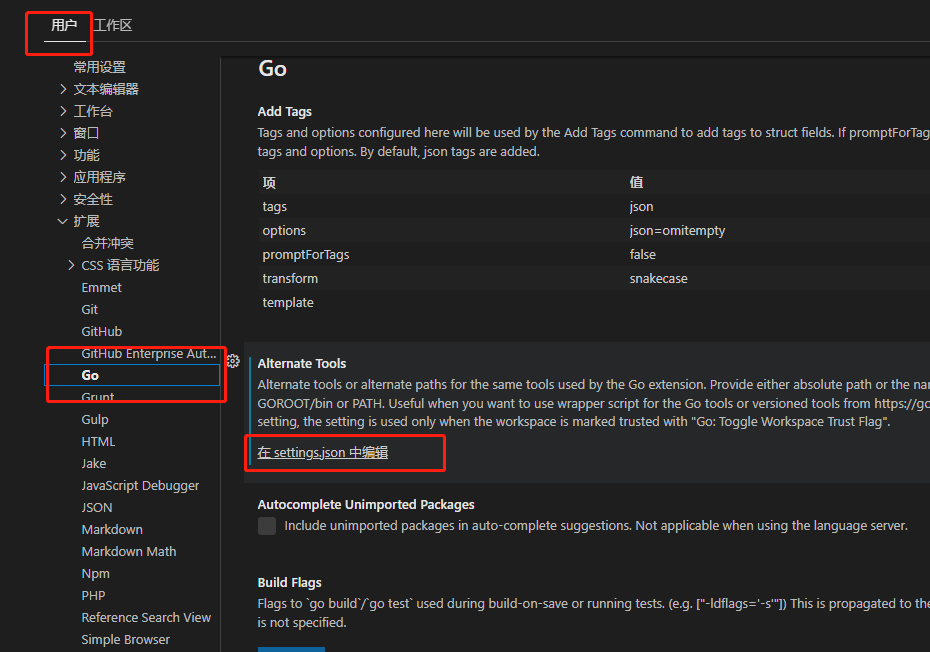This screenshot has width=930, height=652.
Task: Expand the 工作台 tree node
Action: [x=64, y=111]
